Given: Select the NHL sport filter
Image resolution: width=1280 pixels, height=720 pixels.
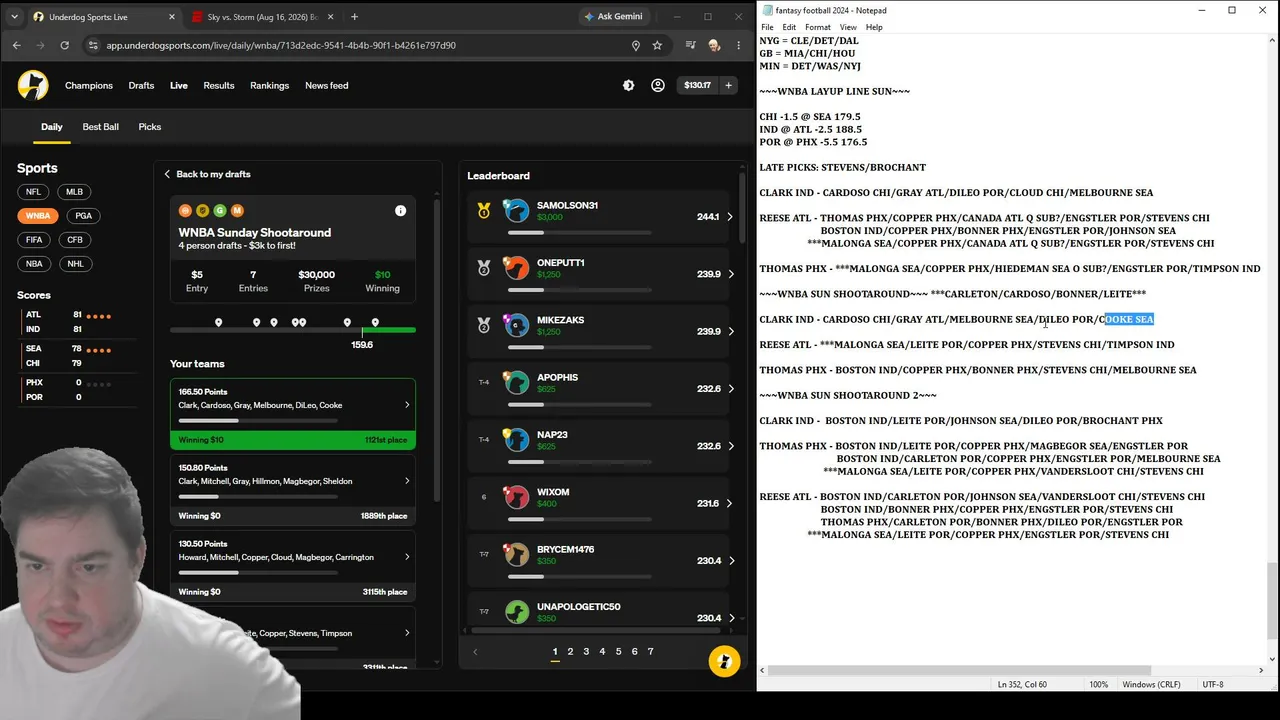Looking at the screenshot, I should pyautogui.click(x=76, y=264).
